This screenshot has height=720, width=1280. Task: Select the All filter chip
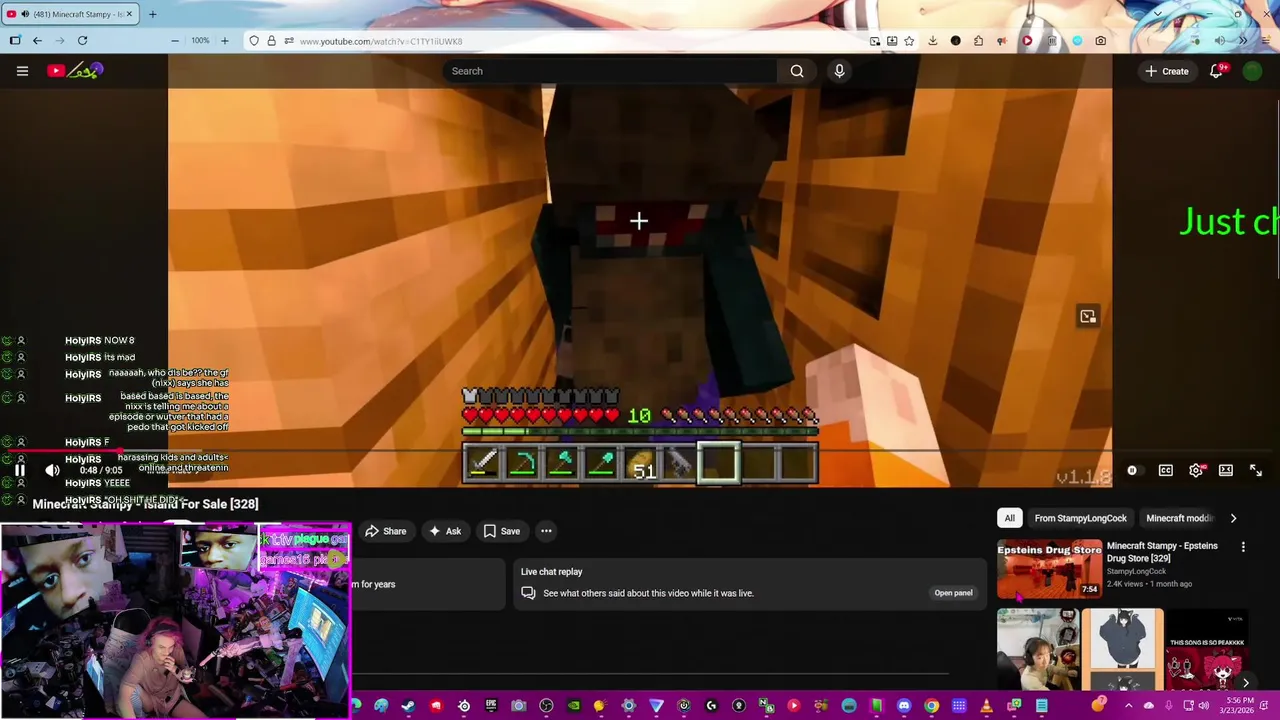click(1010, 518)
